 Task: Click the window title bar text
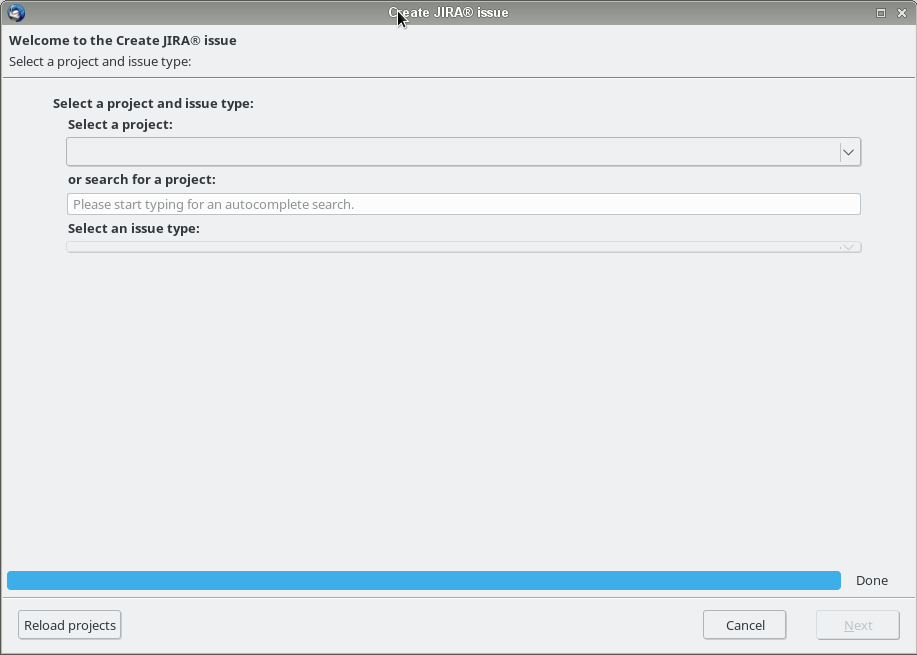[448, 13]
